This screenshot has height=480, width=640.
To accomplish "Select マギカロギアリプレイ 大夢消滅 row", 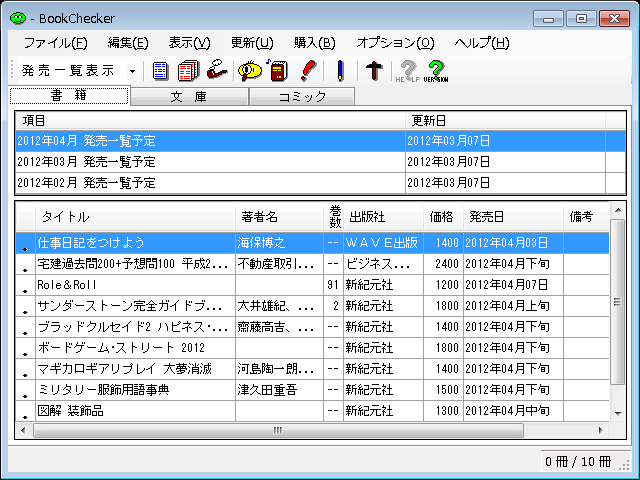I will pyautogui.click(x=312, y=369).
